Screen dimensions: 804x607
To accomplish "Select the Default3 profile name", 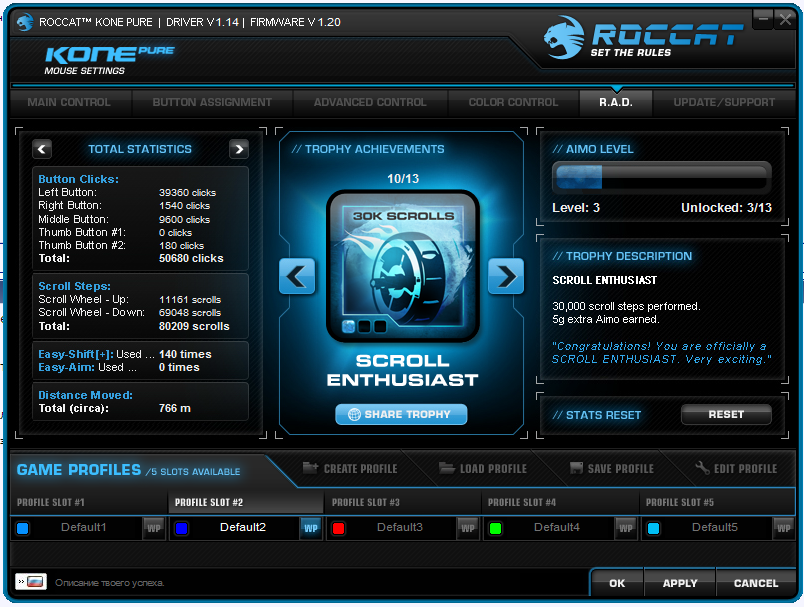I will click(x=400, y=527).
